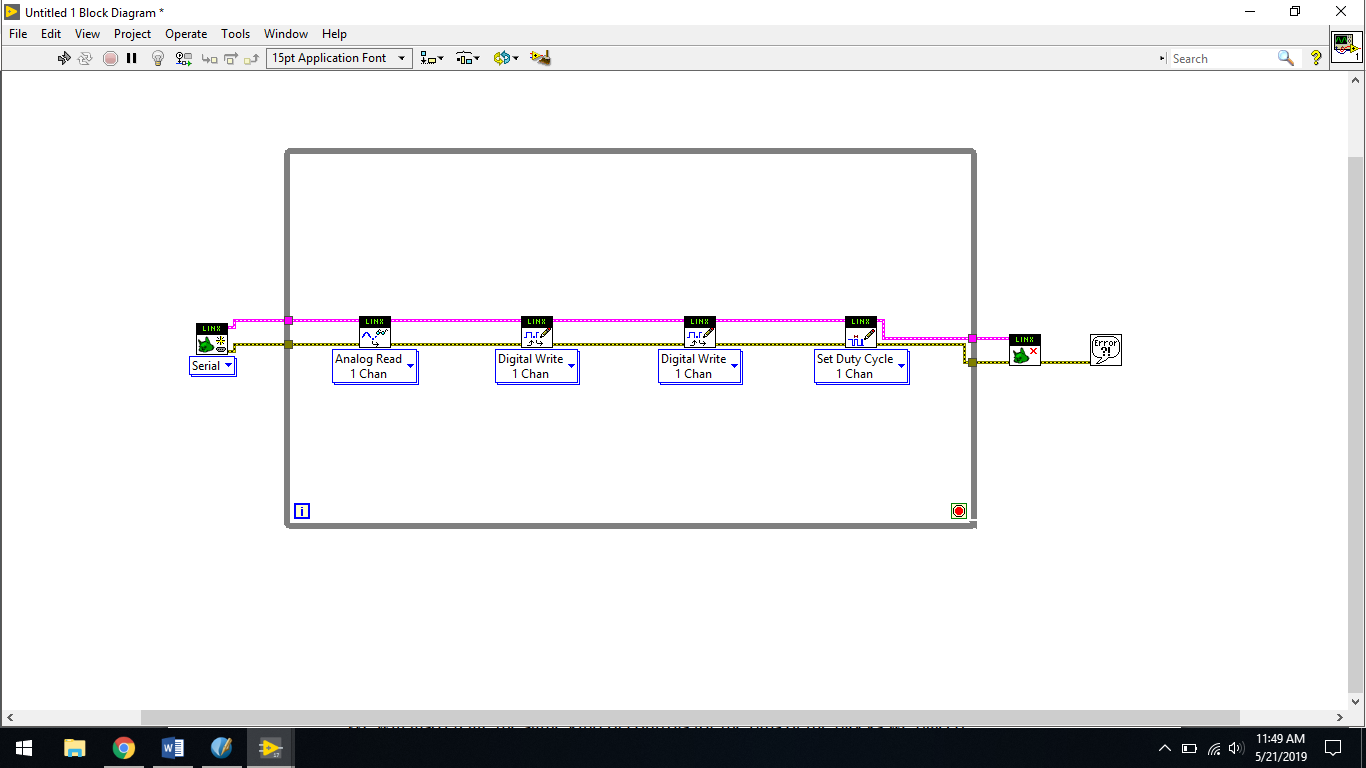The height and width of the screenshot is (768, 1366).
Task: Open Context Help question mark
Action: click(1316, 58)
